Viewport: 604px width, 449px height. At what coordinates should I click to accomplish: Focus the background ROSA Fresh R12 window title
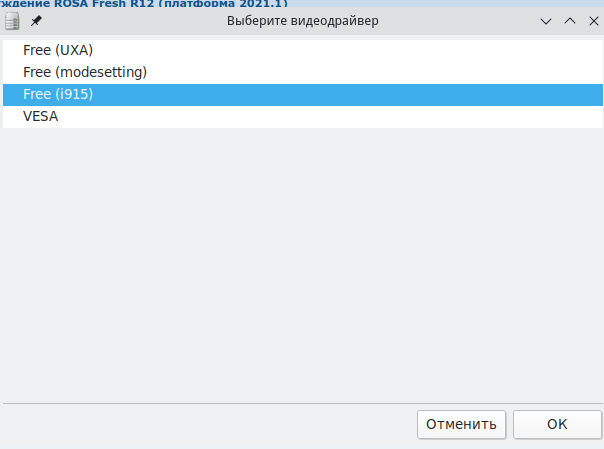pos(144,4)
